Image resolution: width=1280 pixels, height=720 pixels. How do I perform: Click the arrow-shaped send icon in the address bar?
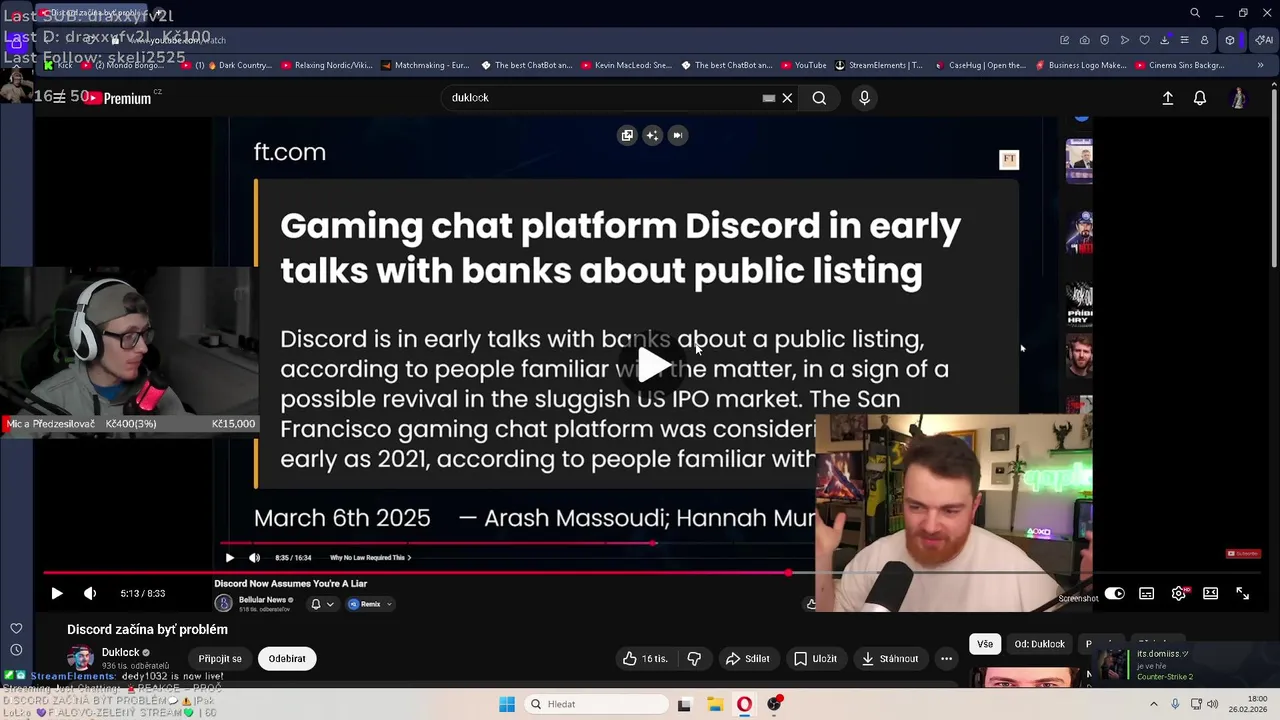tap(1125, 40)
